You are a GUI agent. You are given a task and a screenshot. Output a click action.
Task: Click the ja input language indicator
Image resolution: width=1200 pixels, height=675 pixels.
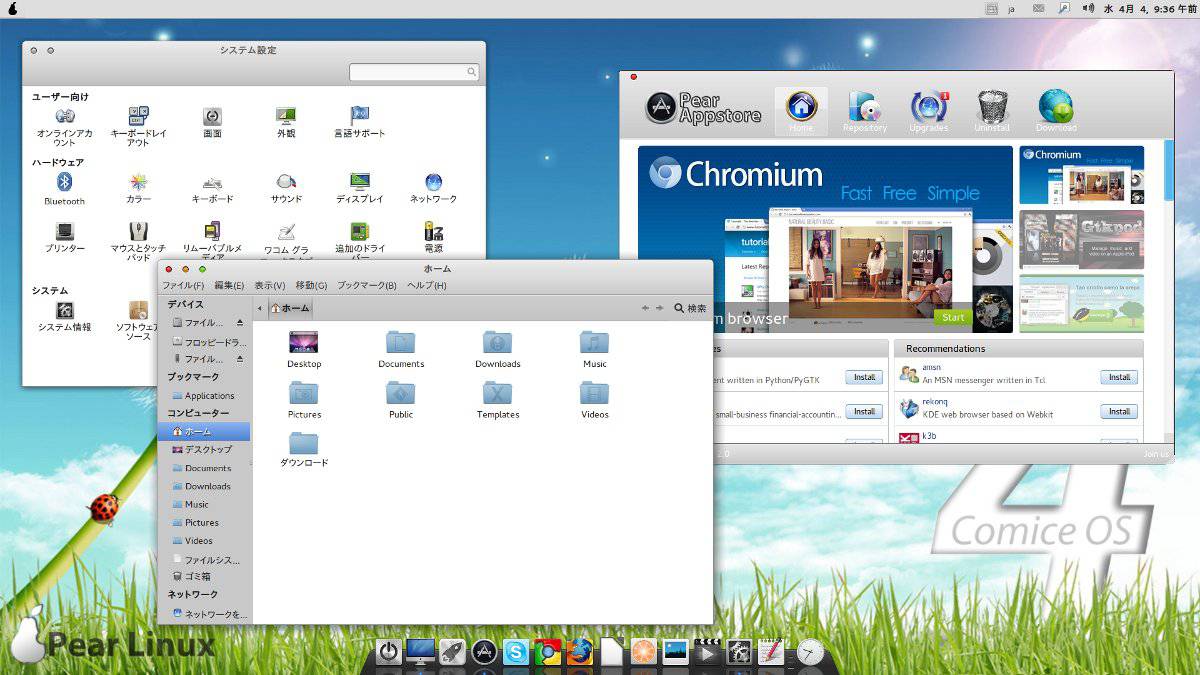(x=1012, y=8)
